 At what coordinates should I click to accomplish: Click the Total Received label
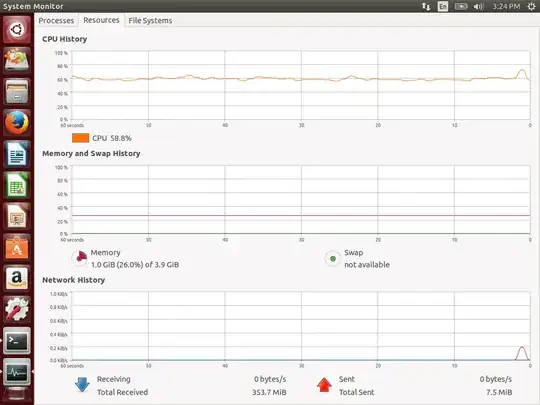pos(123,392)
